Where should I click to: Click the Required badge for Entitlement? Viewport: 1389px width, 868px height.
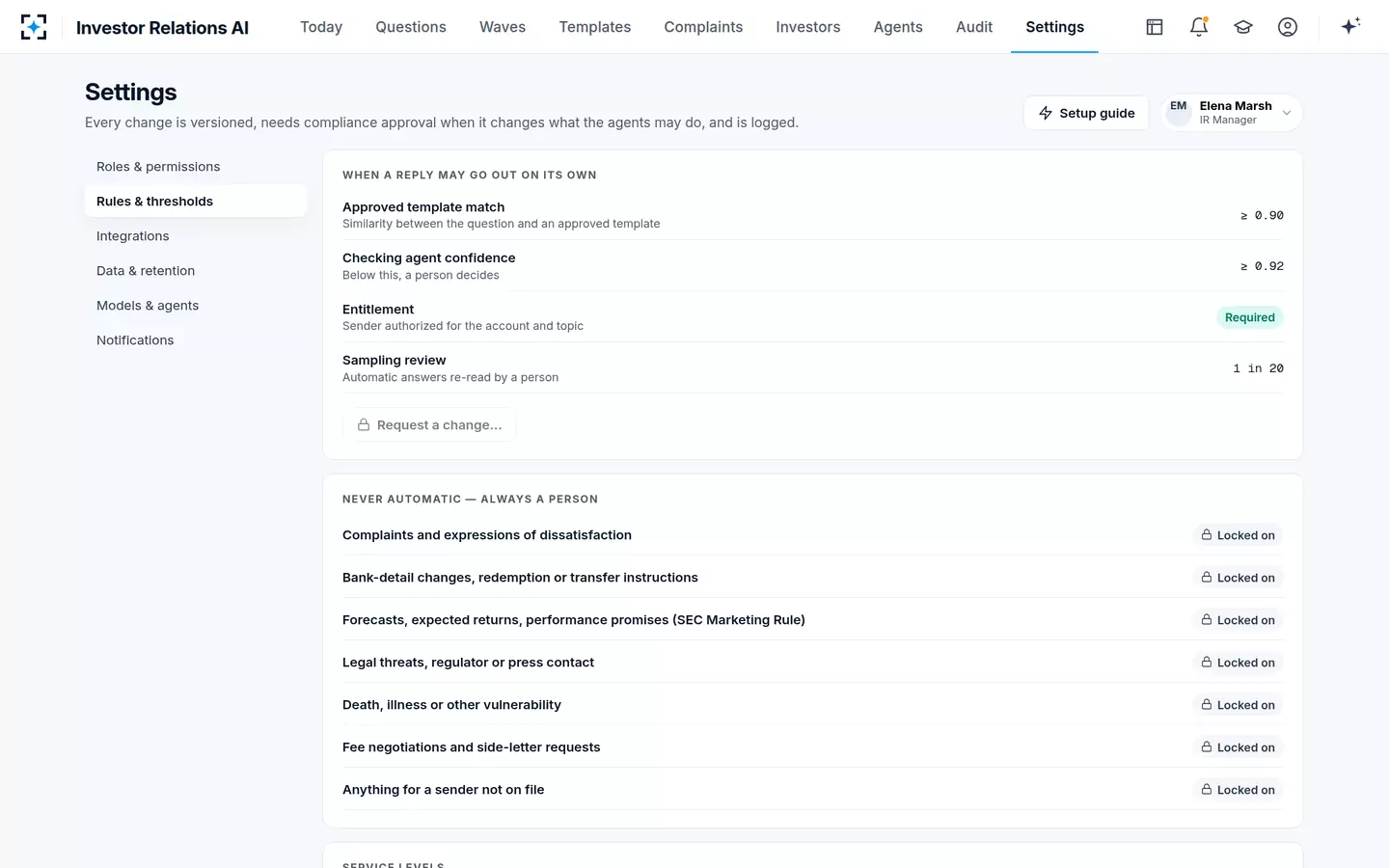(x=1249, y=317)
